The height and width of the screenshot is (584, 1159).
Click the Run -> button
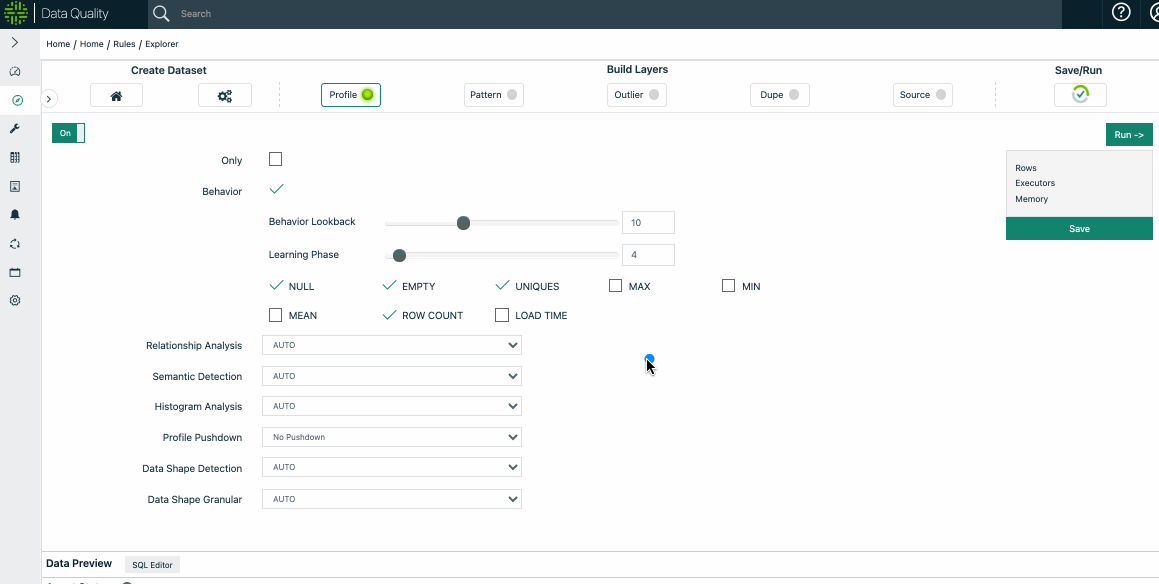(1129, 135)
